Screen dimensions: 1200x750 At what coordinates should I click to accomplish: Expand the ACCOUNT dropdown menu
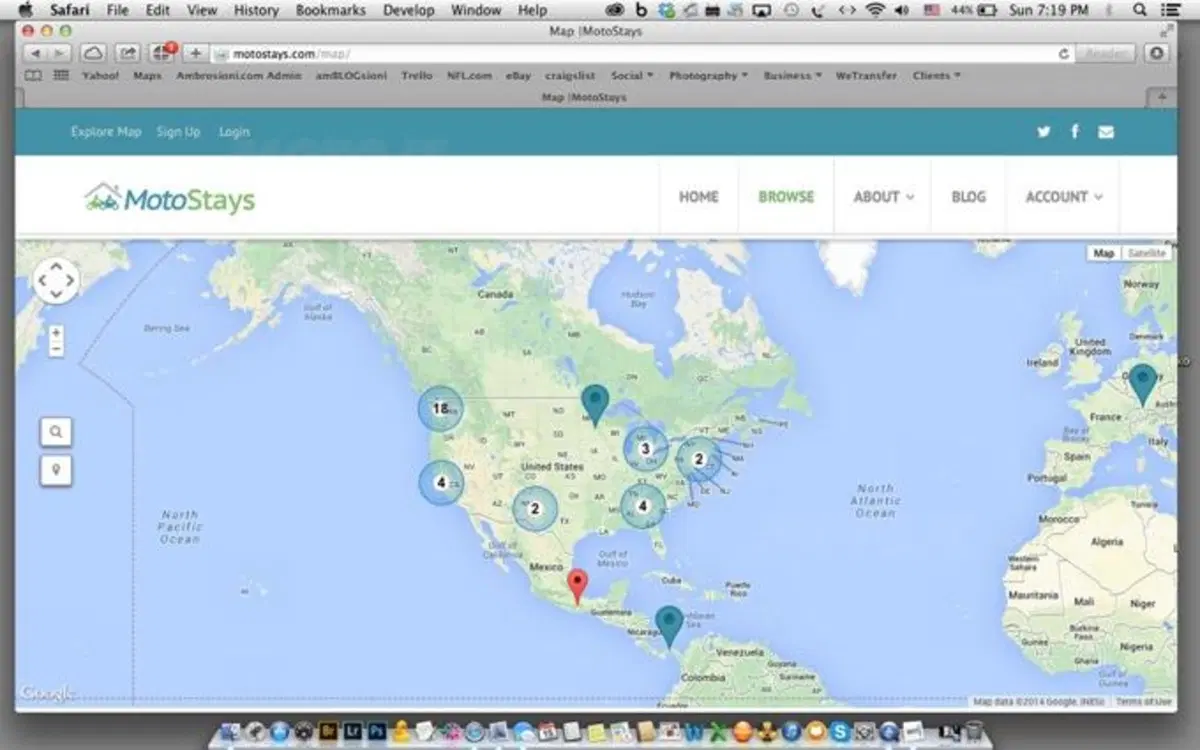tap(1064, 197)
